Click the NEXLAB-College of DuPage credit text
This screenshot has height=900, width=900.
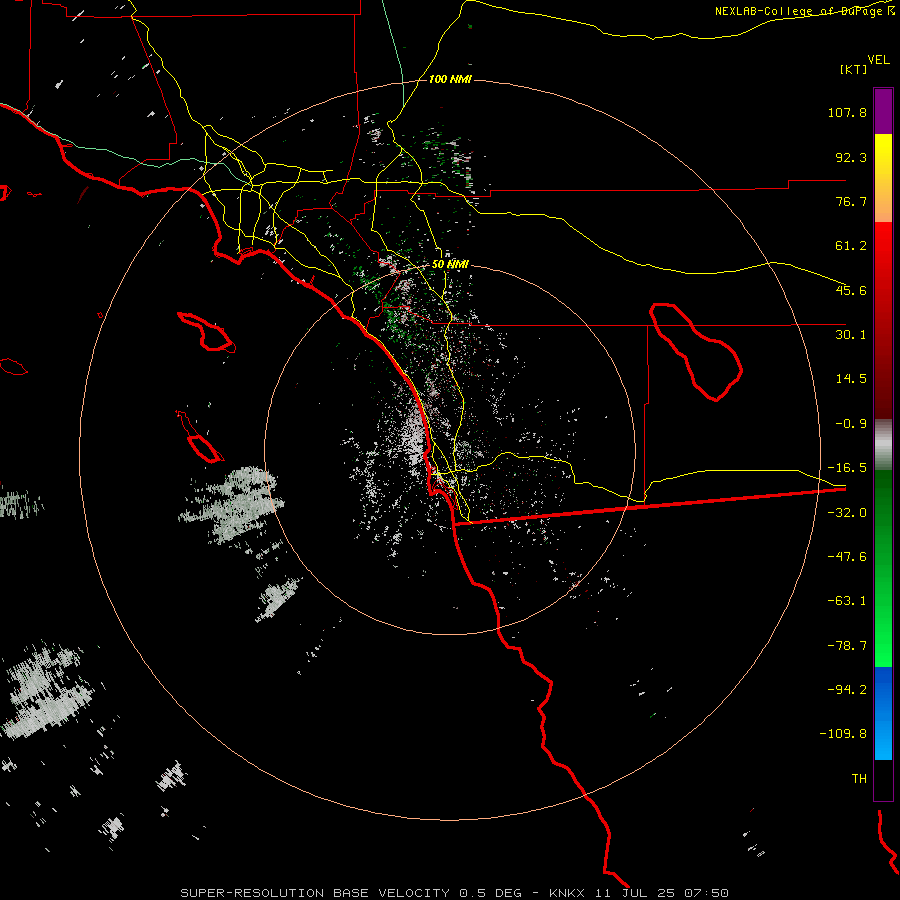(x=805, y=11)
